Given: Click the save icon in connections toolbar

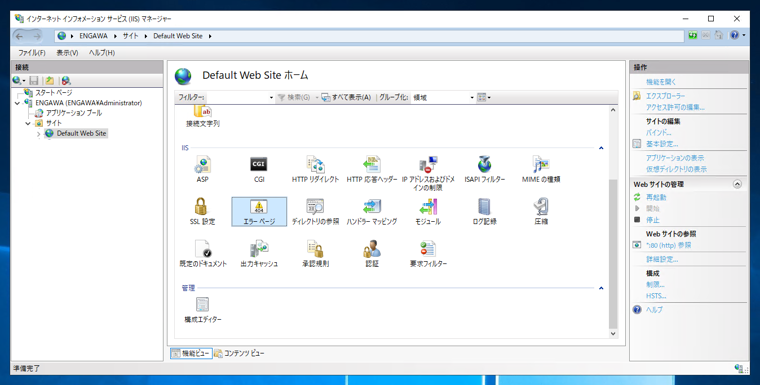Looking at the screenshot, I should [33, 80].
